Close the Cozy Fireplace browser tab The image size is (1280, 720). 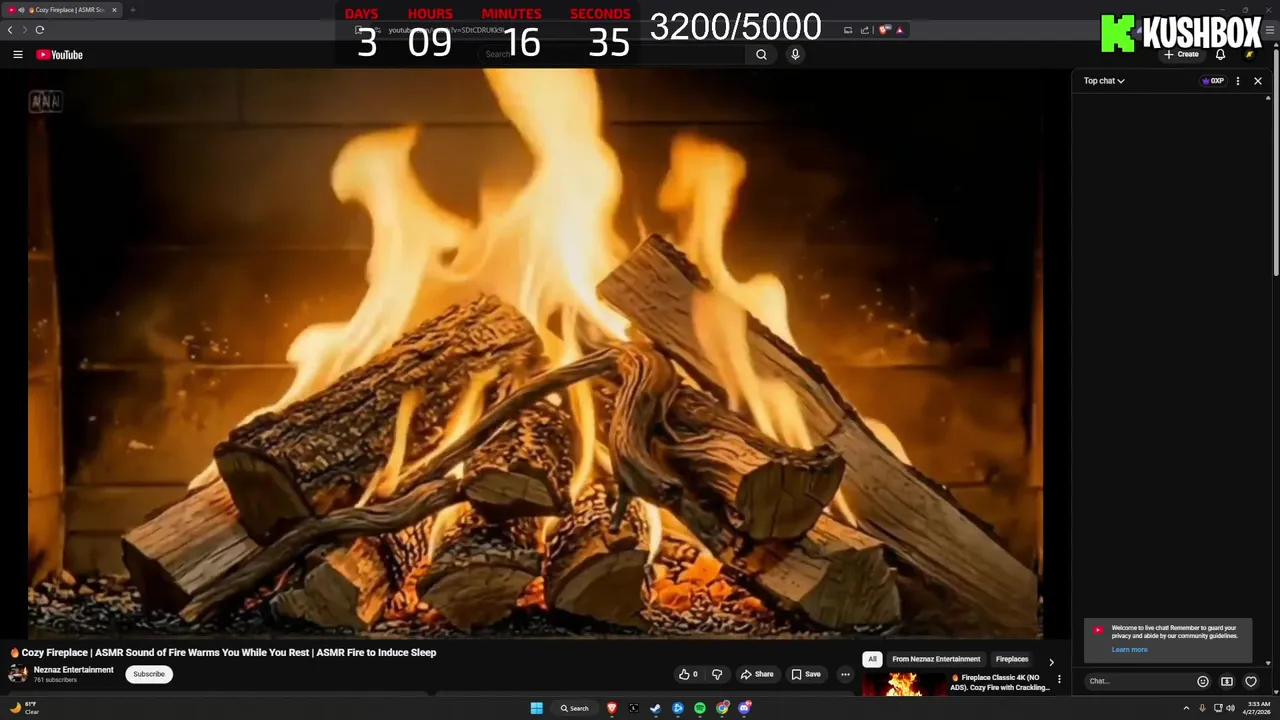pos(114,10)
